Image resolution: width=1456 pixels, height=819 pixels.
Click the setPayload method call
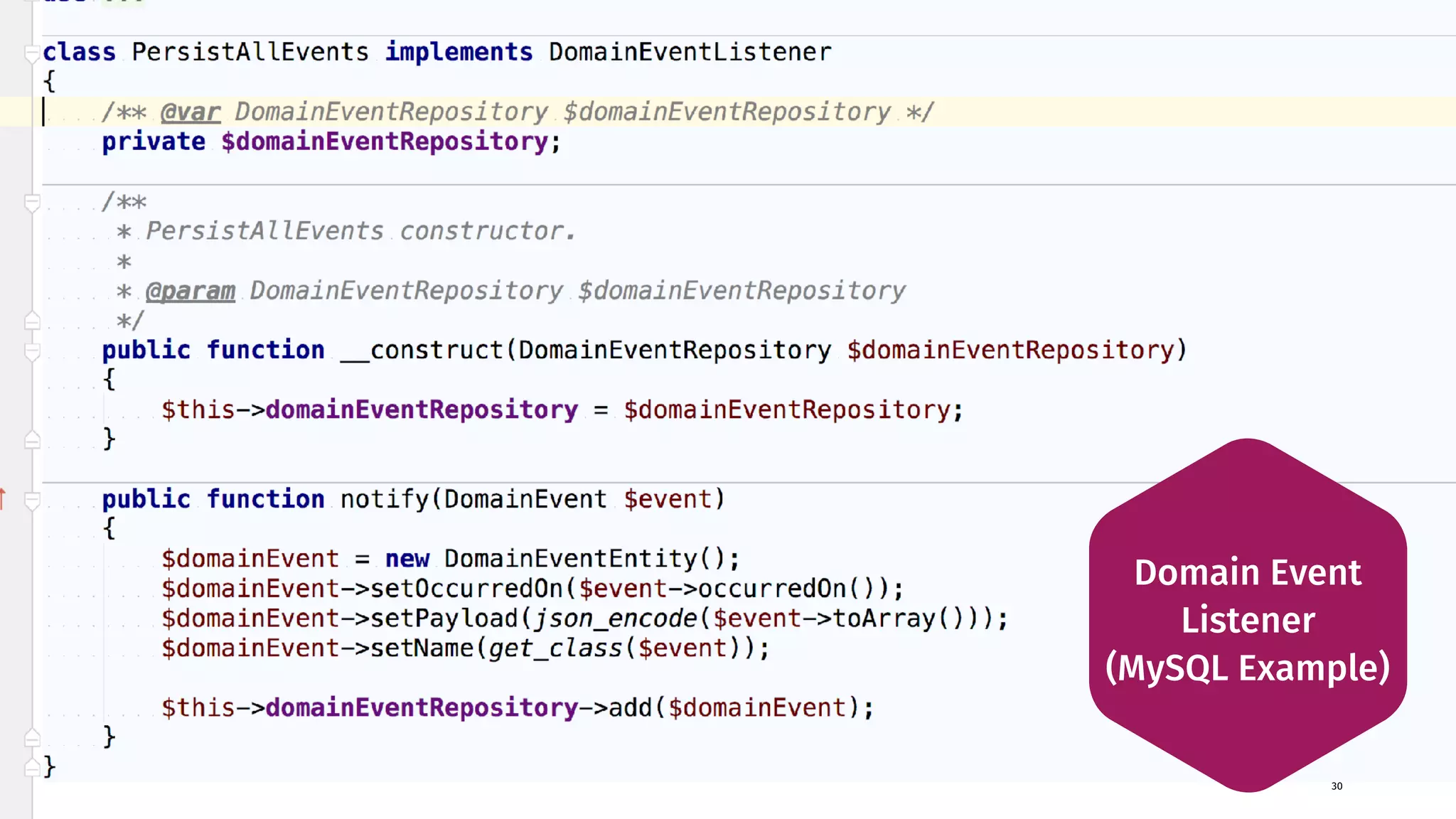coord(444,619)
